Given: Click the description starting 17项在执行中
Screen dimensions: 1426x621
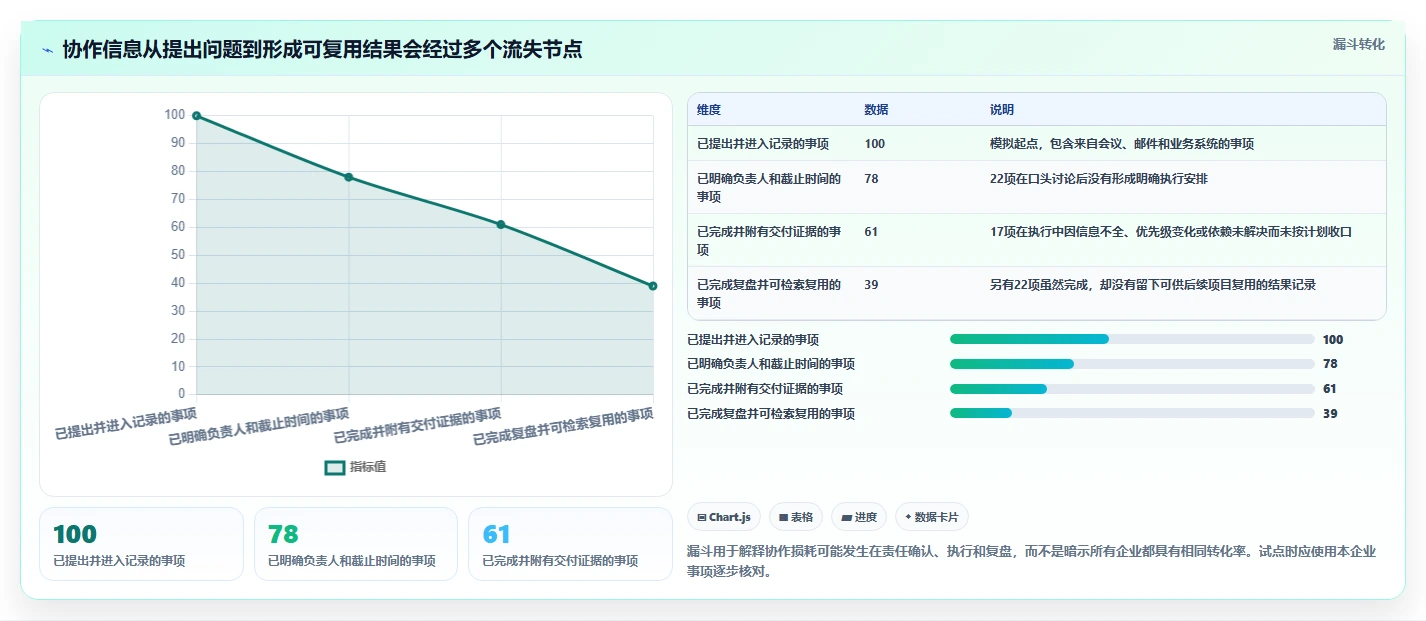Looking at the screenshot, I should [x=1171, y=232].
